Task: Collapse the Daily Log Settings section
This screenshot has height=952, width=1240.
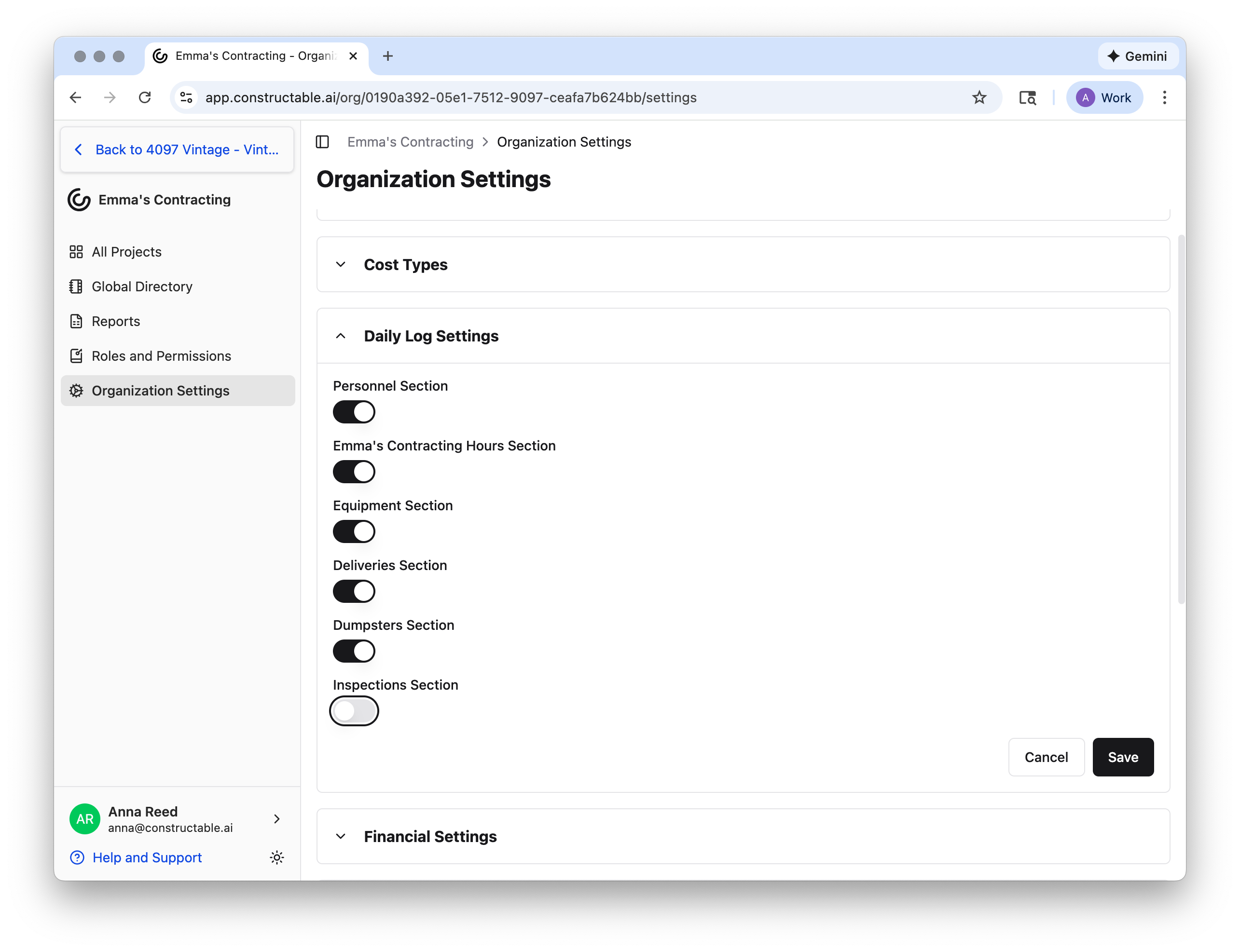Action: coord(744,336)
